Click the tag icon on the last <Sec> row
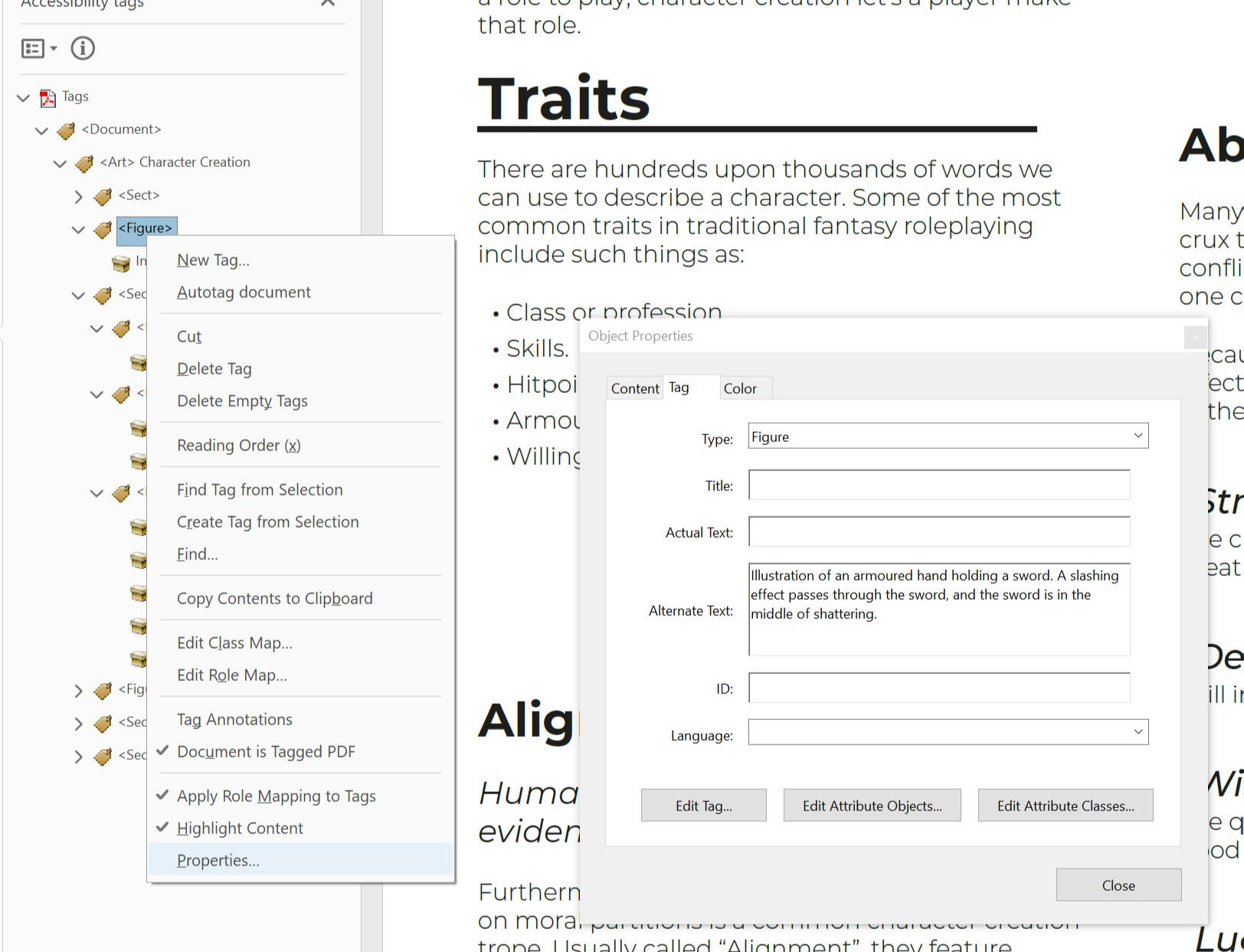This screenshot has width=1244, height=952. tap(100, 757)
